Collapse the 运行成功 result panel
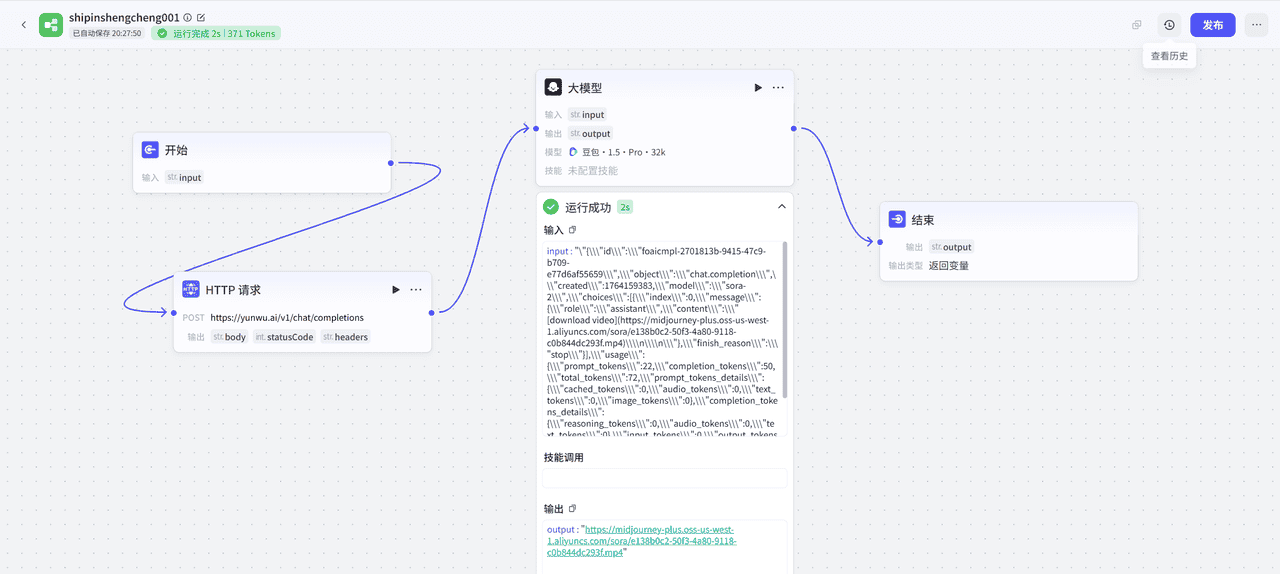 coord(781,207)
